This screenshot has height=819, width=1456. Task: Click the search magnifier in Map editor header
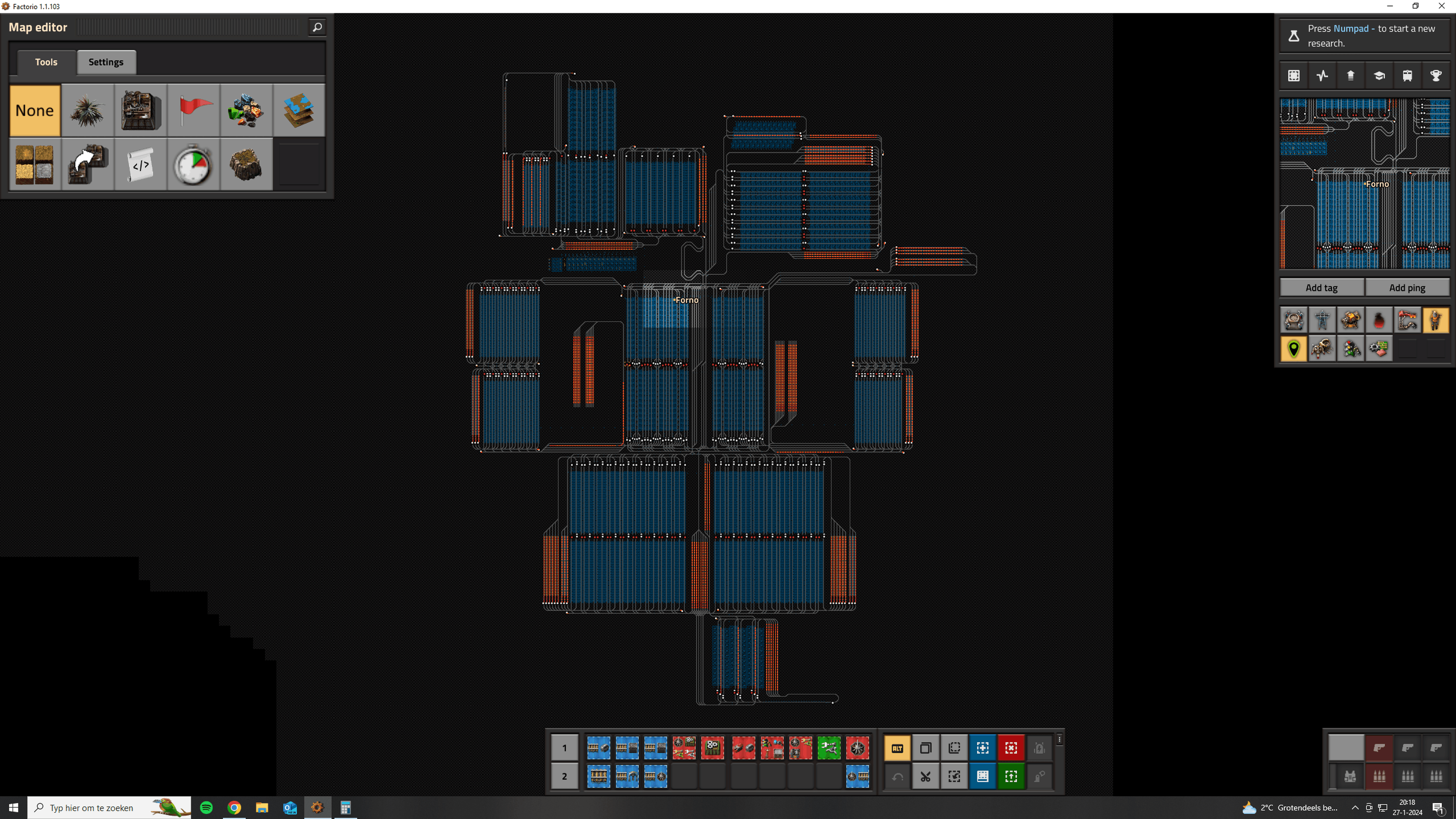tap(317, 27)
